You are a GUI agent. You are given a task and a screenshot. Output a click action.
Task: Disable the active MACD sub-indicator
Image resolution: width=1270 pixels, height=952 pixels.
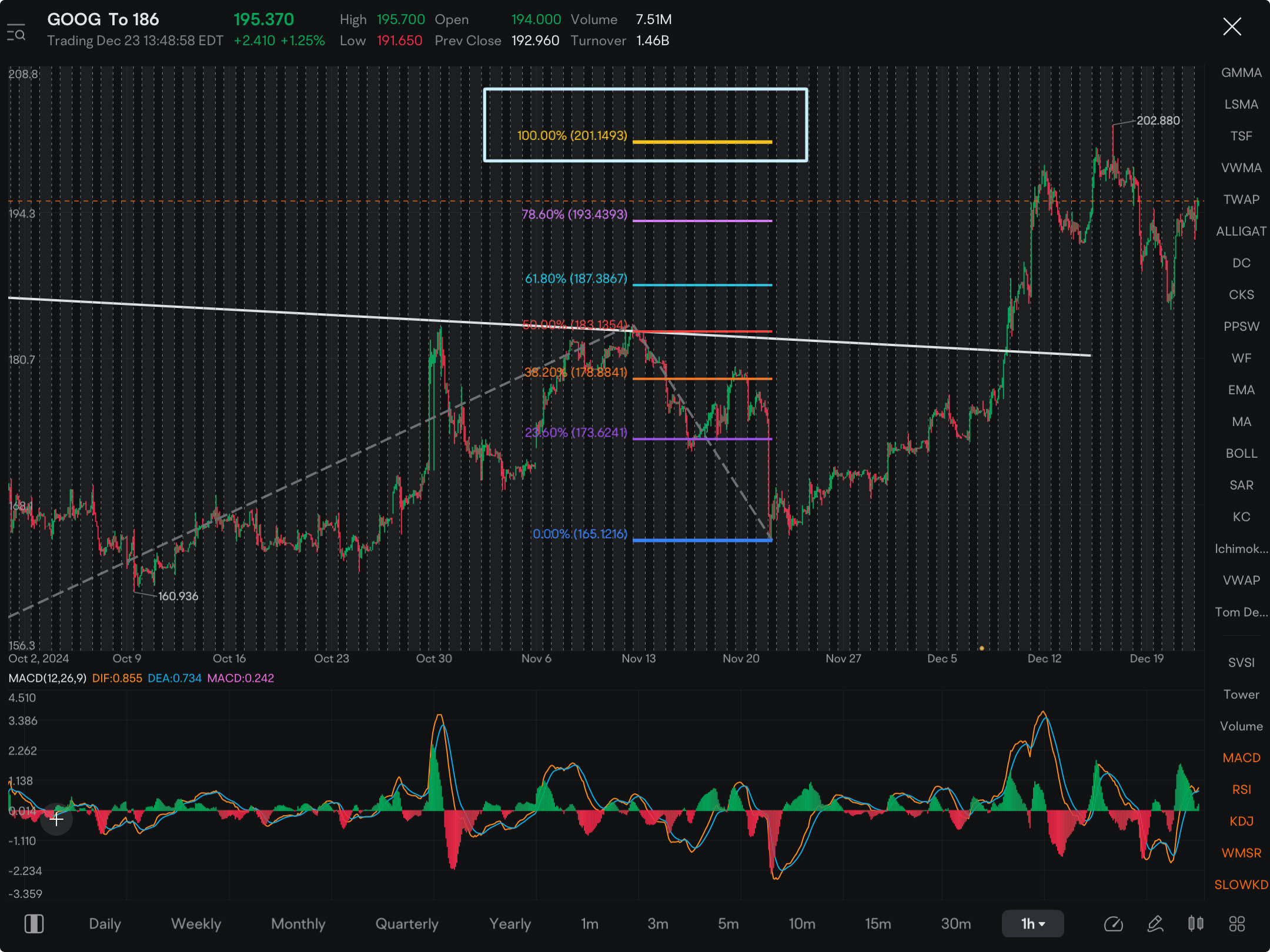[x=1241, y=758]
